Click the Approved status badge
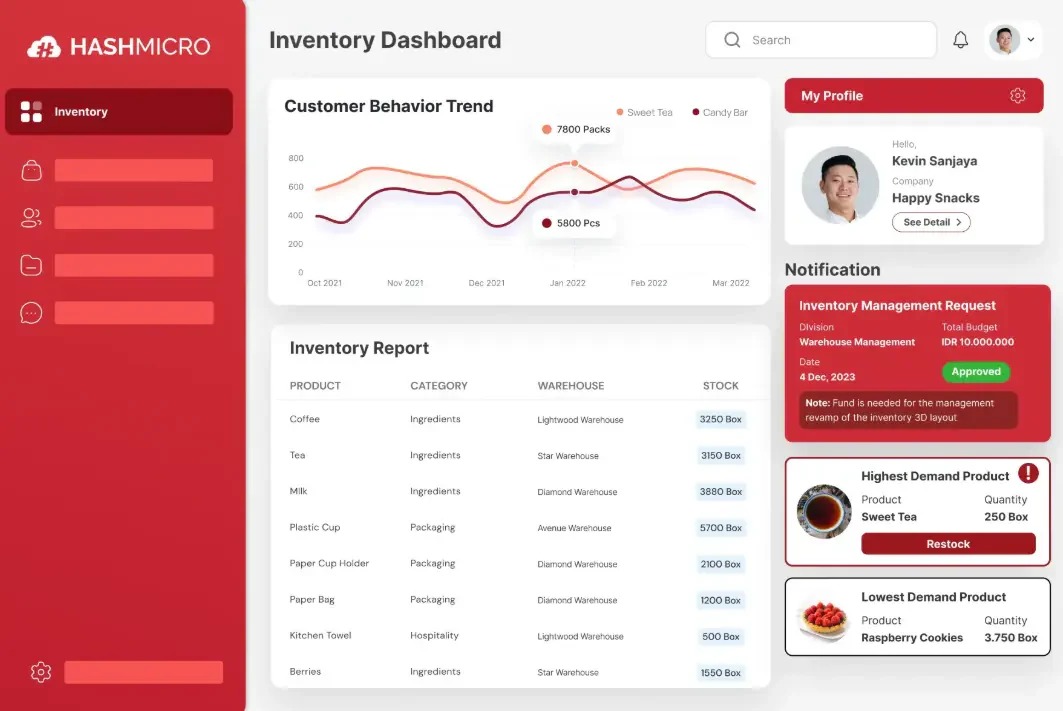The image size is (1063, 711). click(976, 371)
